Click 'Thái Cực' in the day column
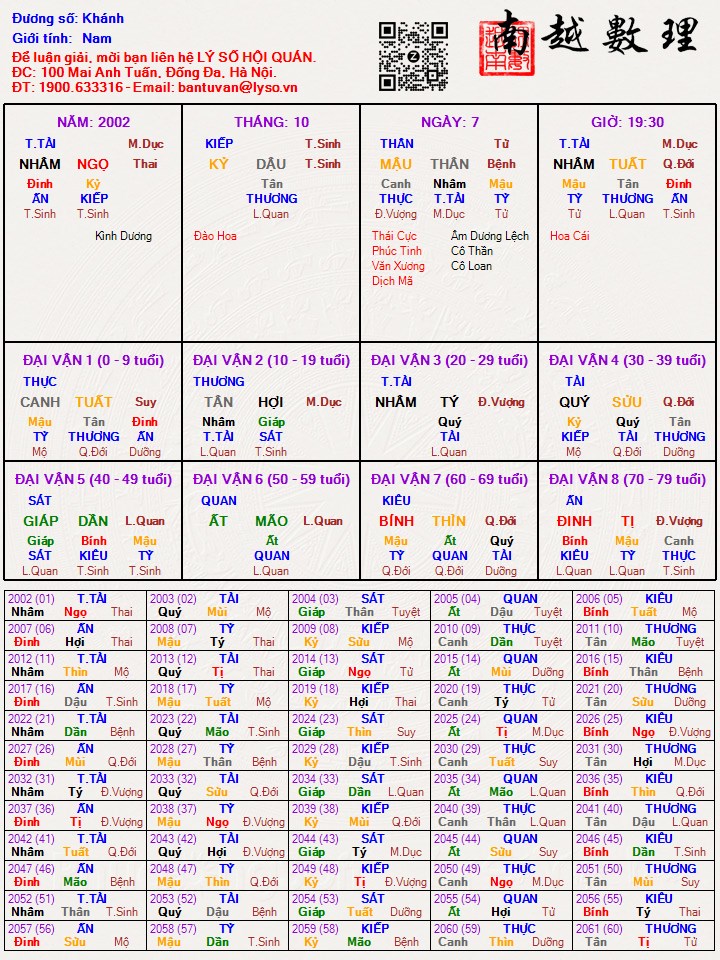Viewport: 720px width, 960px height. [x=394, y=236]
